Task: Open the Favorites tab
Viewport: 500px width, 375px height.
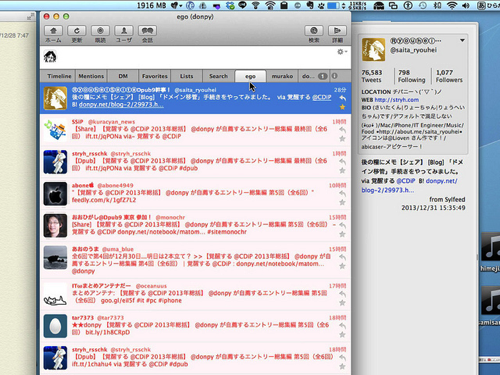Action: 155,76
